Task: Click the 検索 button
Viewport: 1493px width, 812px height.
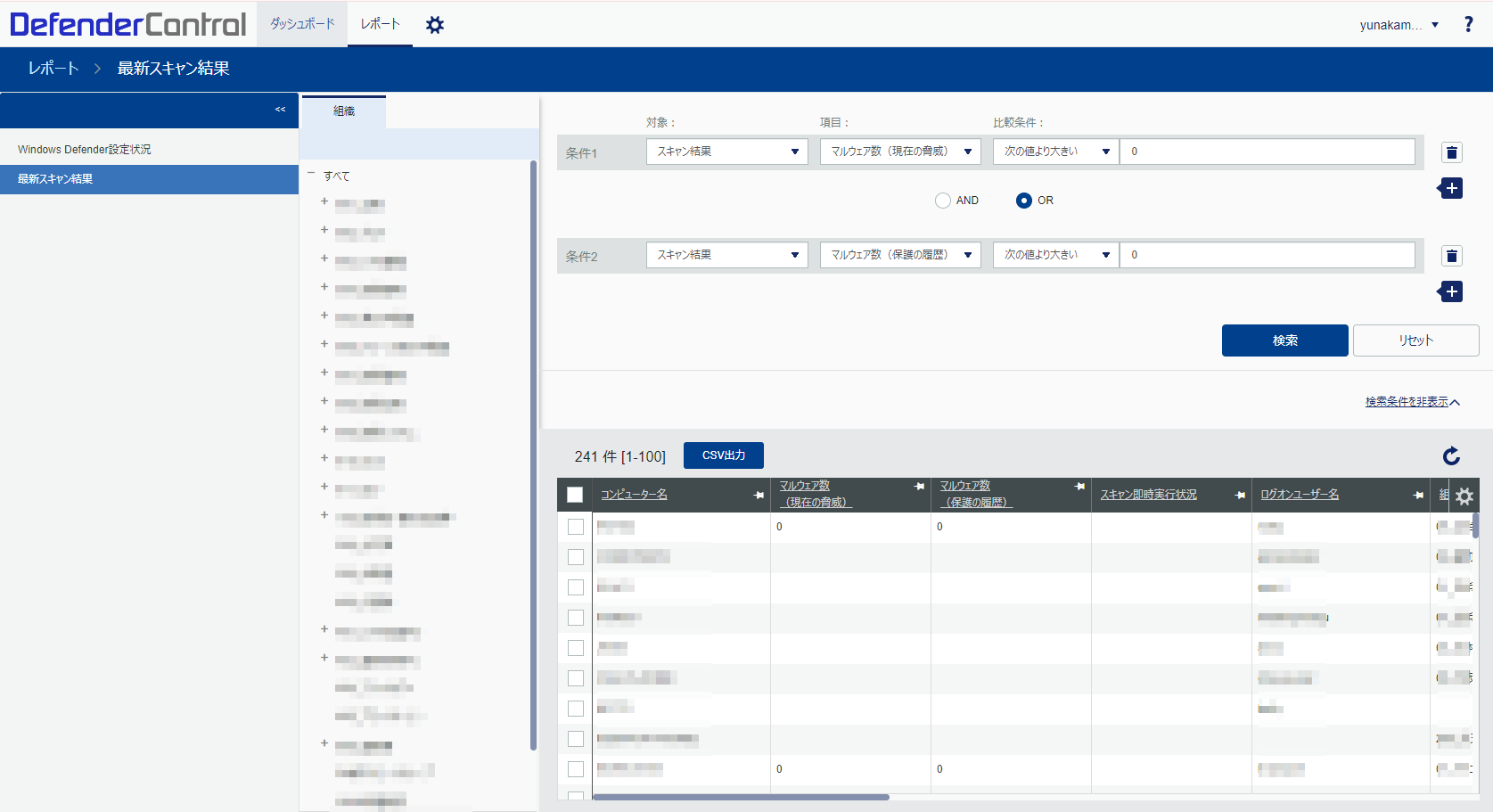Action: [x=1284, y=340]
